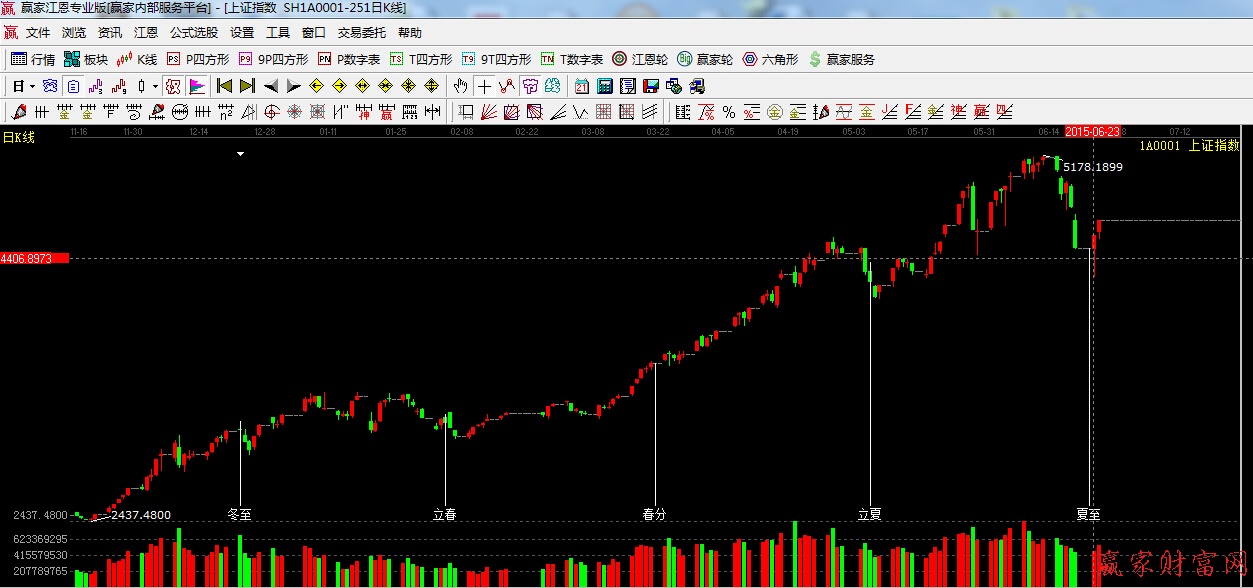
Task: Click the calculator icon in toolbar
Action: click(605, 86)
